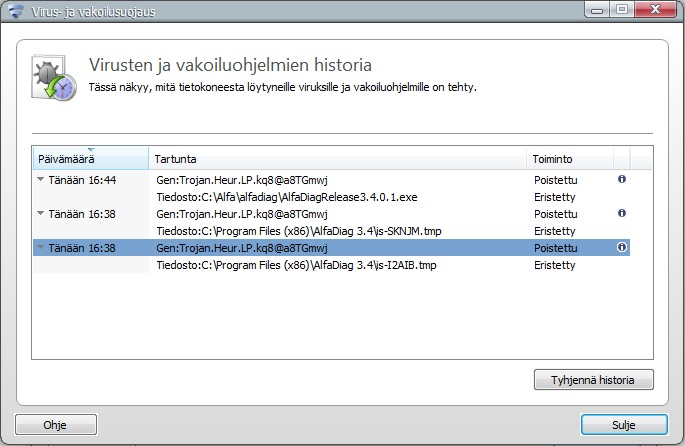
Task: Click info icon for the 16:44 detection
Action: coord(621,180)
